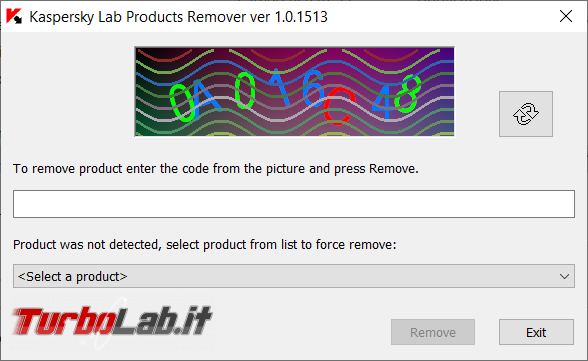The width and height of the screenshot is (588, 361).
Task: Focus the captcha code input field
Action: tap(294, 204)
